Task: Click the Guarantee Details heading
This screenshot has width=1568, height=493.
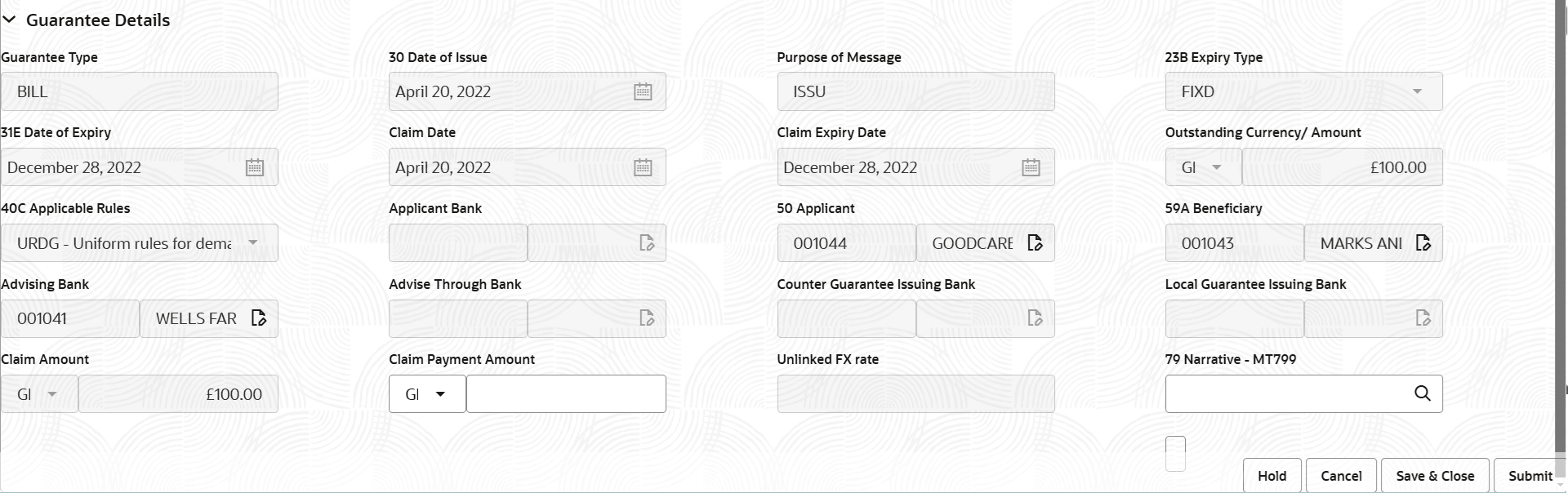Action: [x=98, y=20]
